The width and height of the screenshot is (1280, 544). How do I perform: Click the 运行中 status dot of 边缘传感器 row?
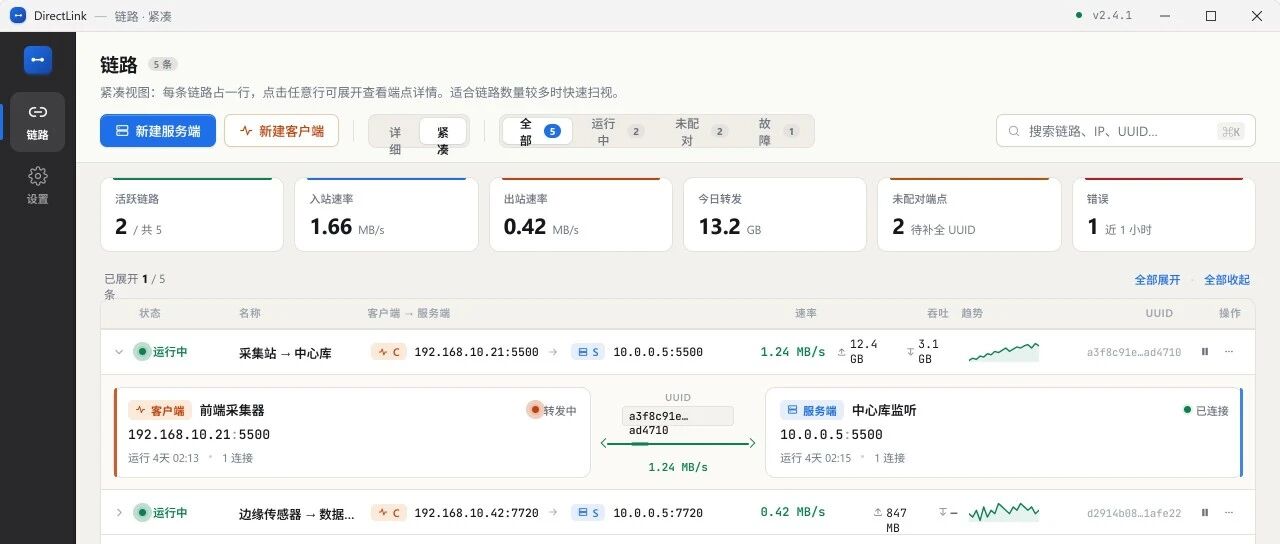(142, 513)
